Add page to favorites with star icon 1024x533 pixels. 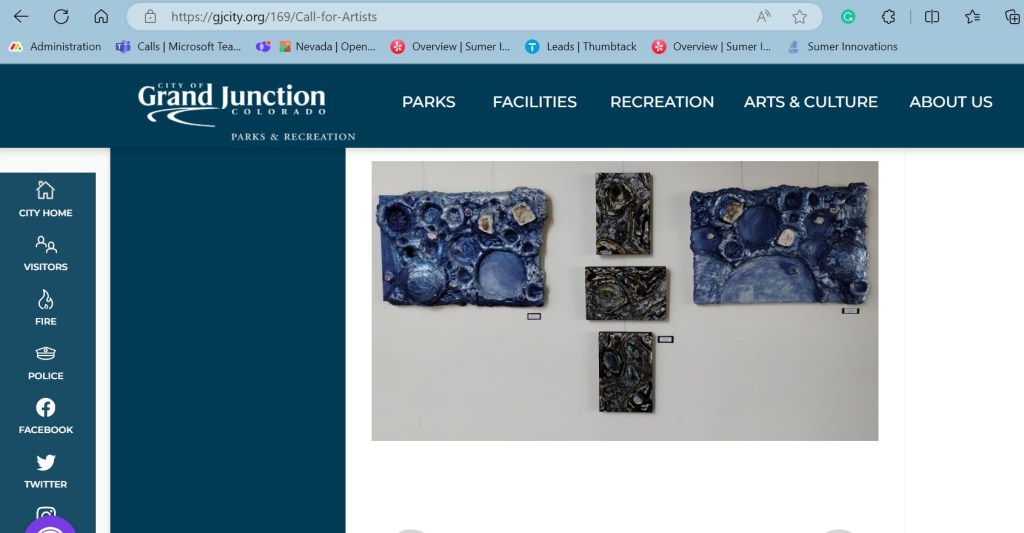[799, 17]
